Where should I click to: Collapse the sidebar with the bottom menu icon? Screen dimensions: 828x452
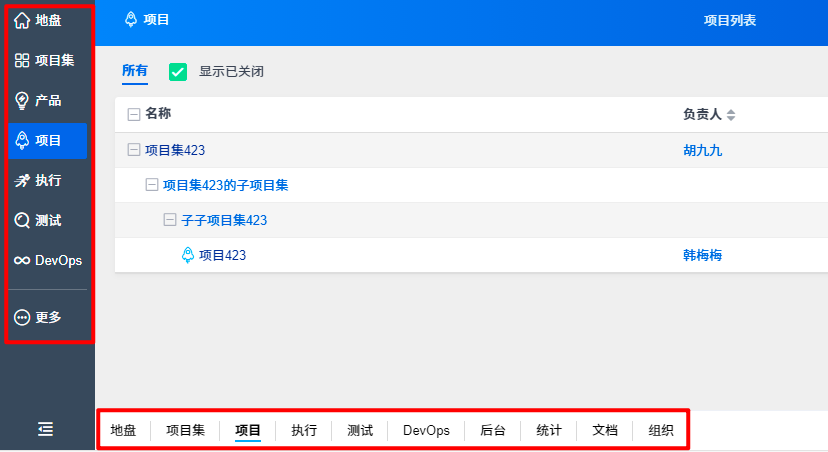click(x=45, y=429)
